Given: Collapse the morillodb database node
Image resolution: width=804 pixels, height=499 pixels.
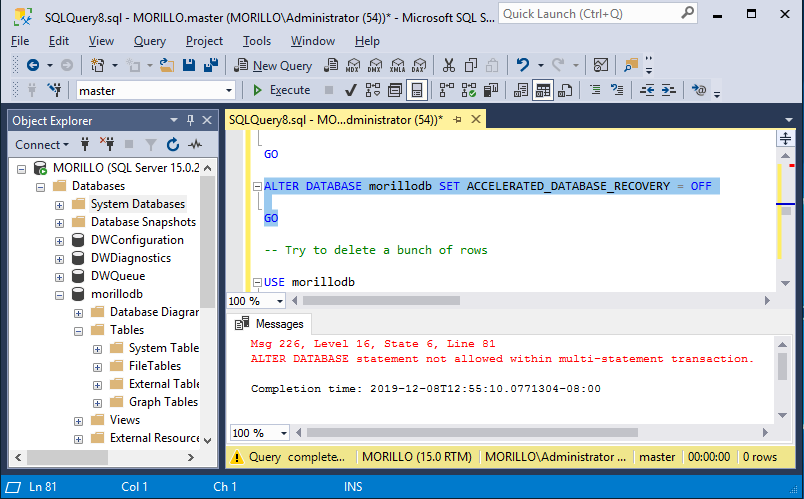Looking at the screenshot, I should [59, 295].
